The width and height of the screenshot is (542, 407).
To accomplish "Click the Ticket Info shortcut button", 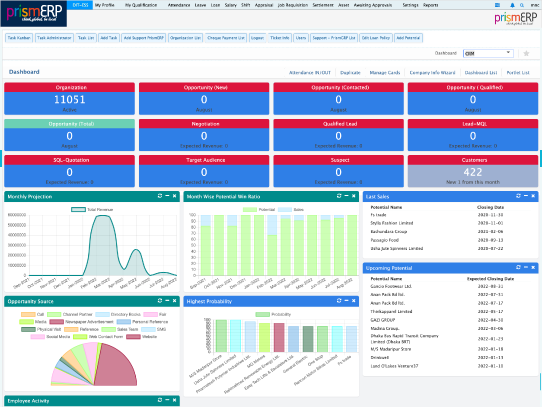I will [279, 38].
